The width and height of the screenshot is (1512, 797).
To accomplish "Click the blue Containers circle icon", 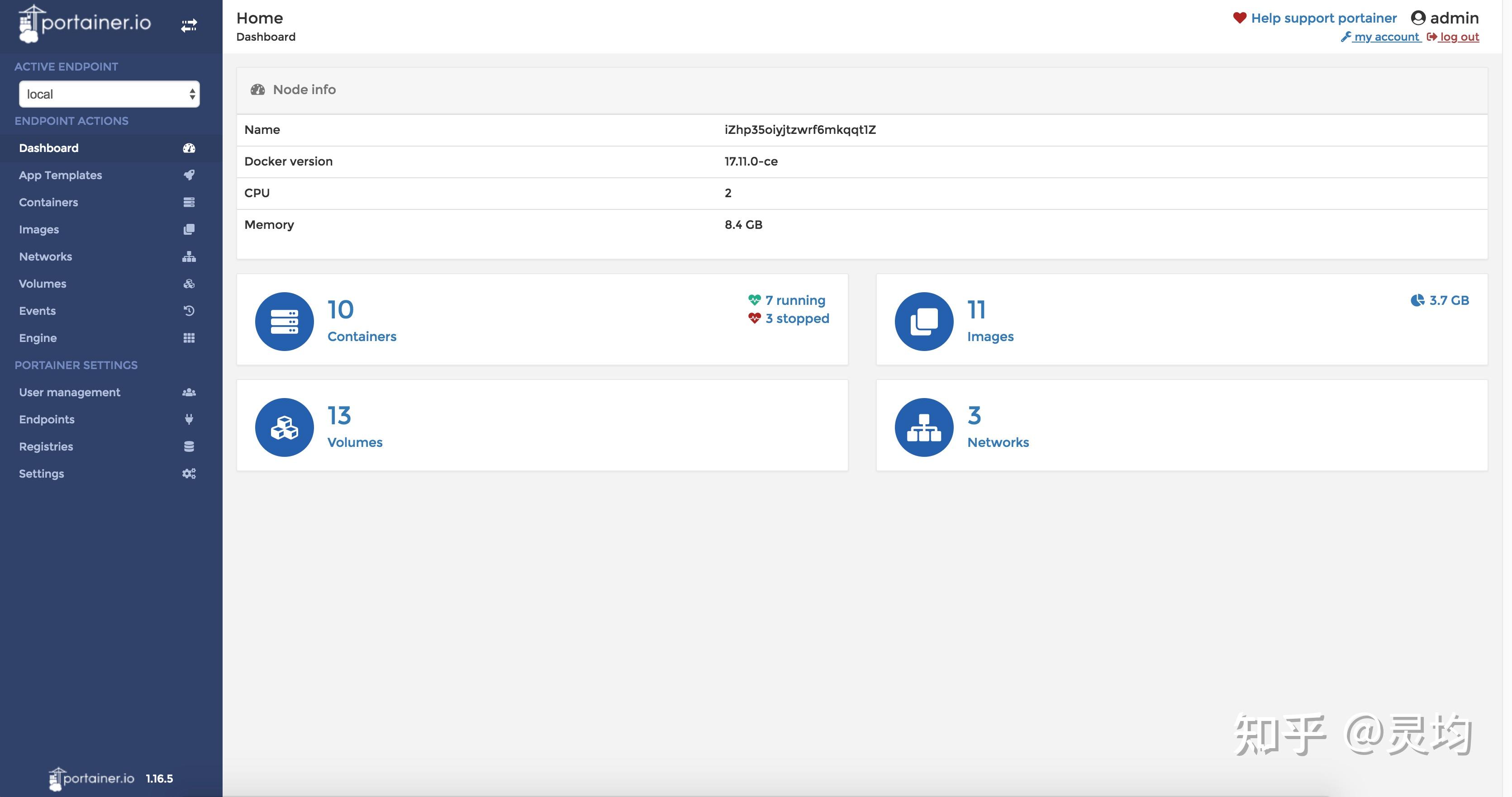I will click(284, 322).
